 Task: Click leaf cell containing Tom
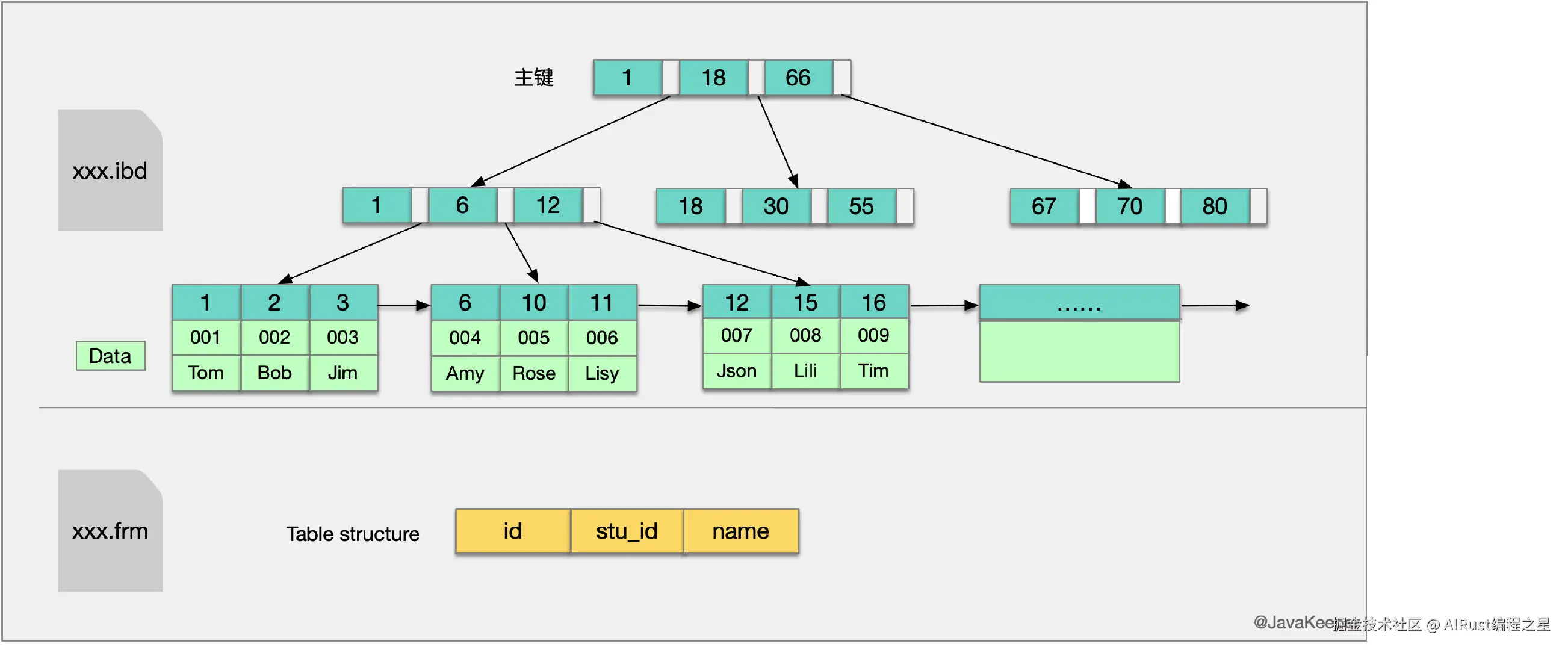[x=206, y=373]
